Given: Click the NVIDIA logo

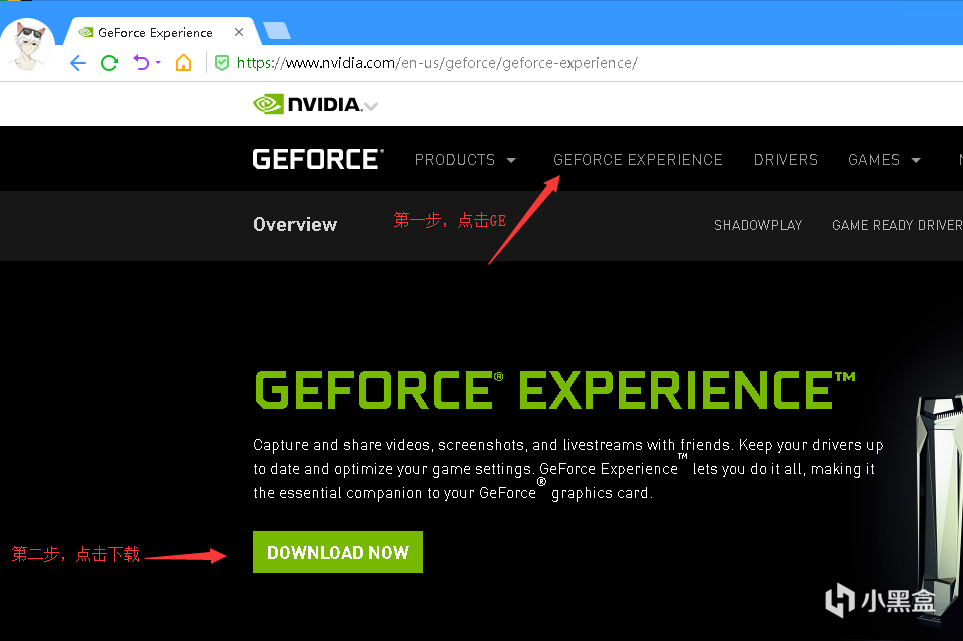Looking at the screenshot, I should (307, 104).
